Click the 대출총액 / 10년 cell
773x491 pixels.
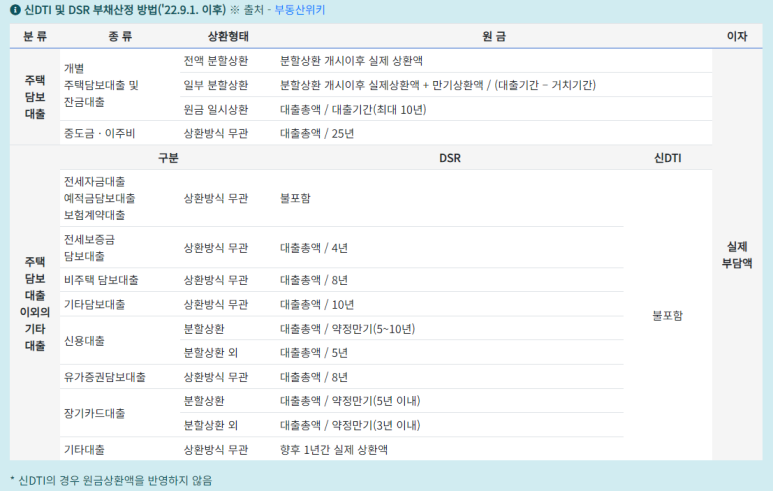pyautogui.click(x=317, y=304)
